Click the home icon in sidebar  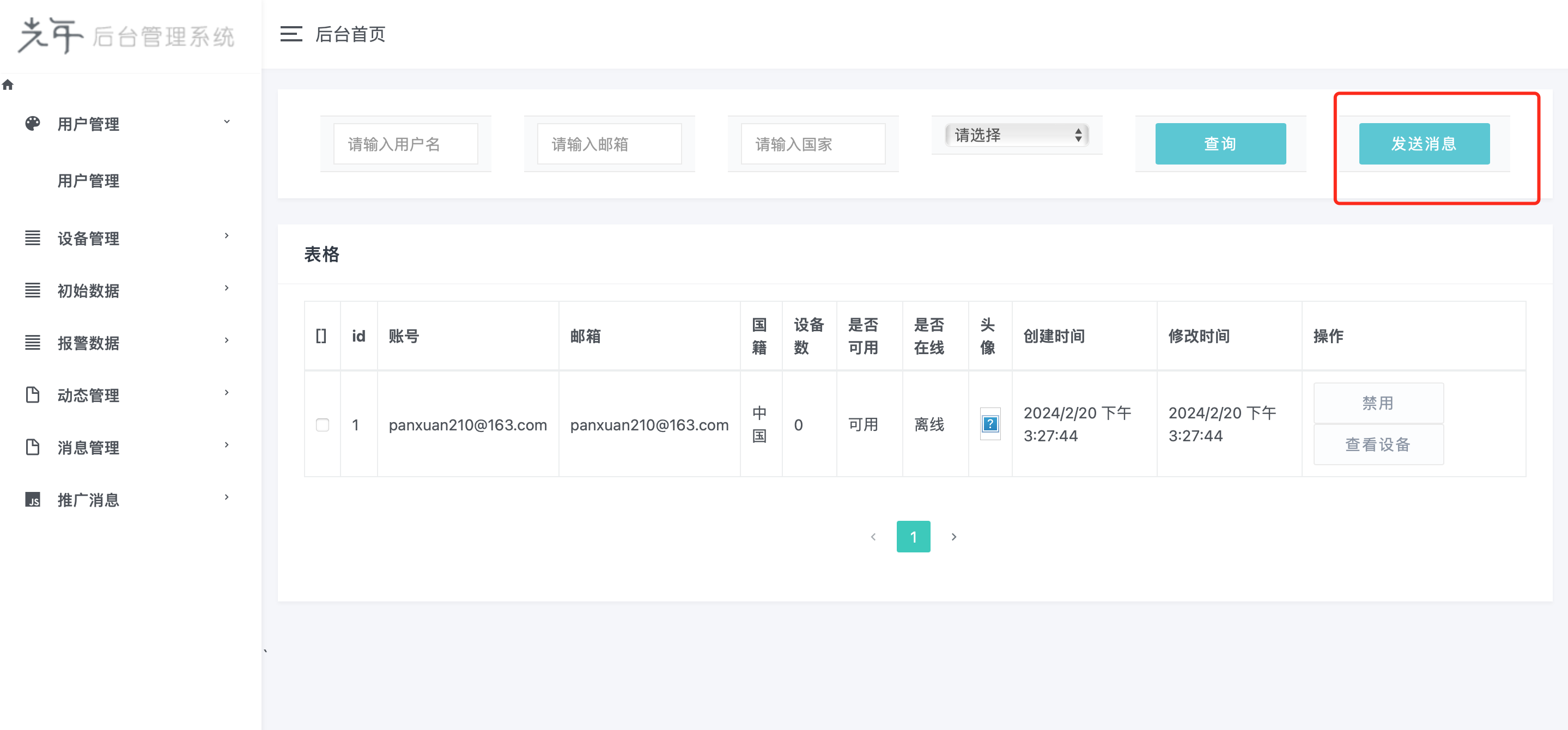click(x=8, y=84)
